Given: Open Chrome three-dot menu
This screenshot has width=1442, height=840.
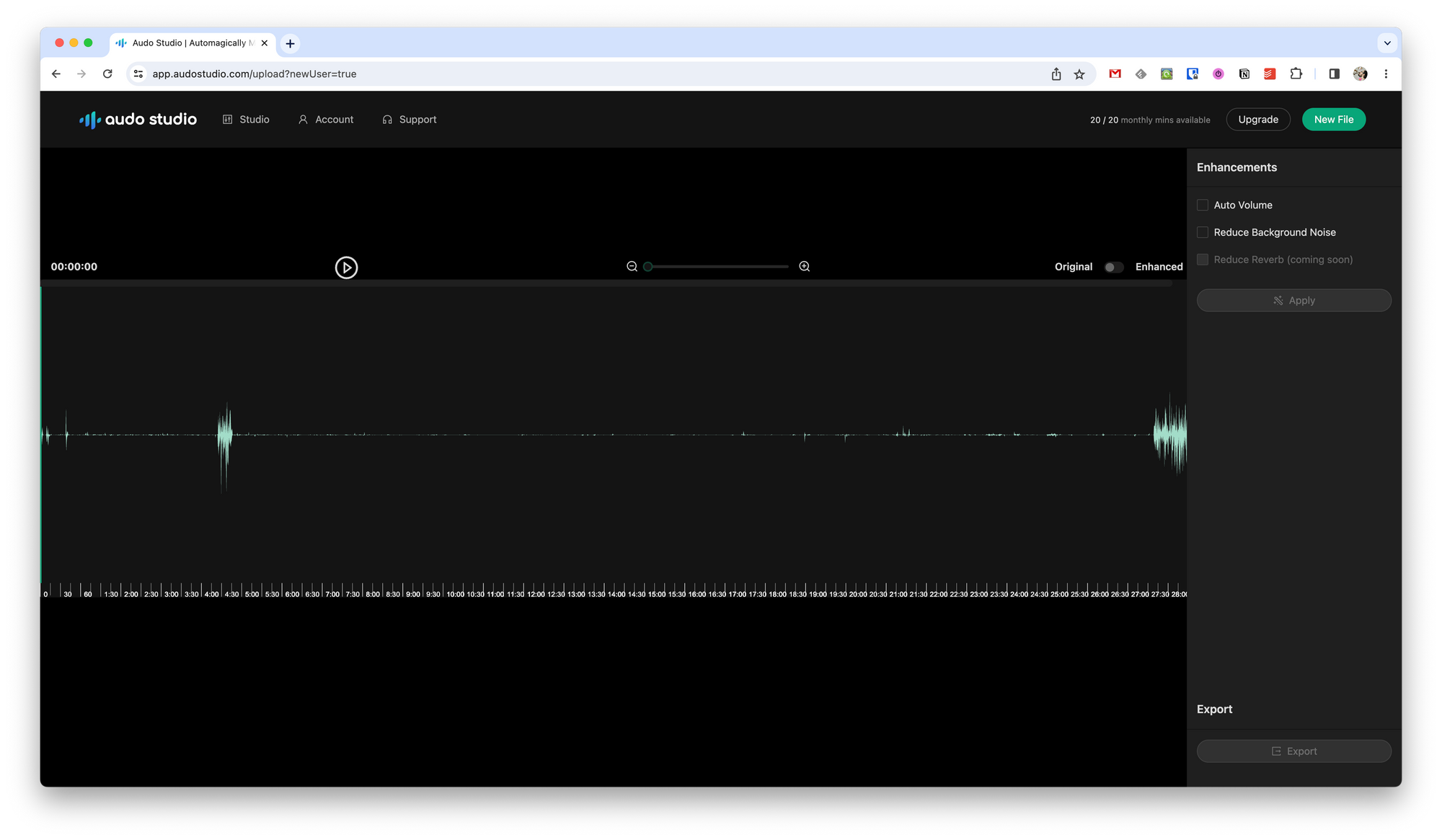Looking at the screenshot, I should click(x=1386, y=74).
